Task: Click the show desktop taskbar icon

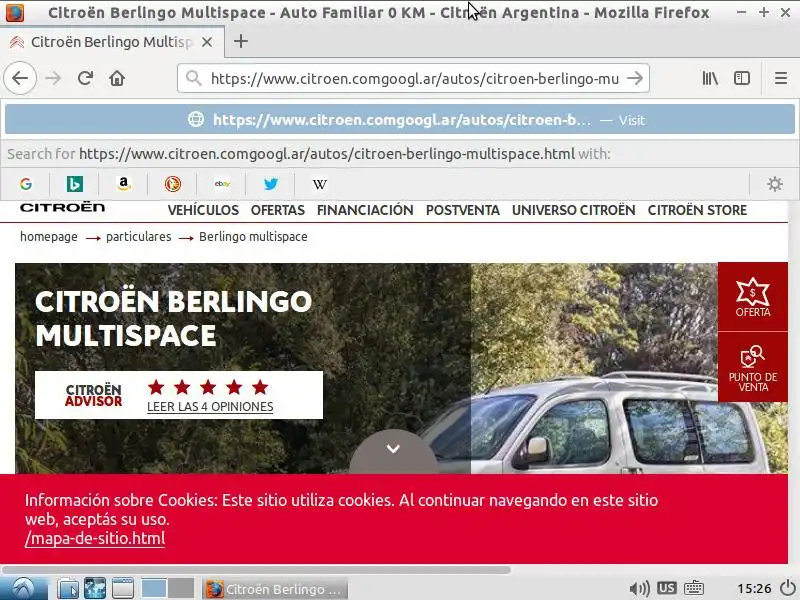Action: click(123, 588)
